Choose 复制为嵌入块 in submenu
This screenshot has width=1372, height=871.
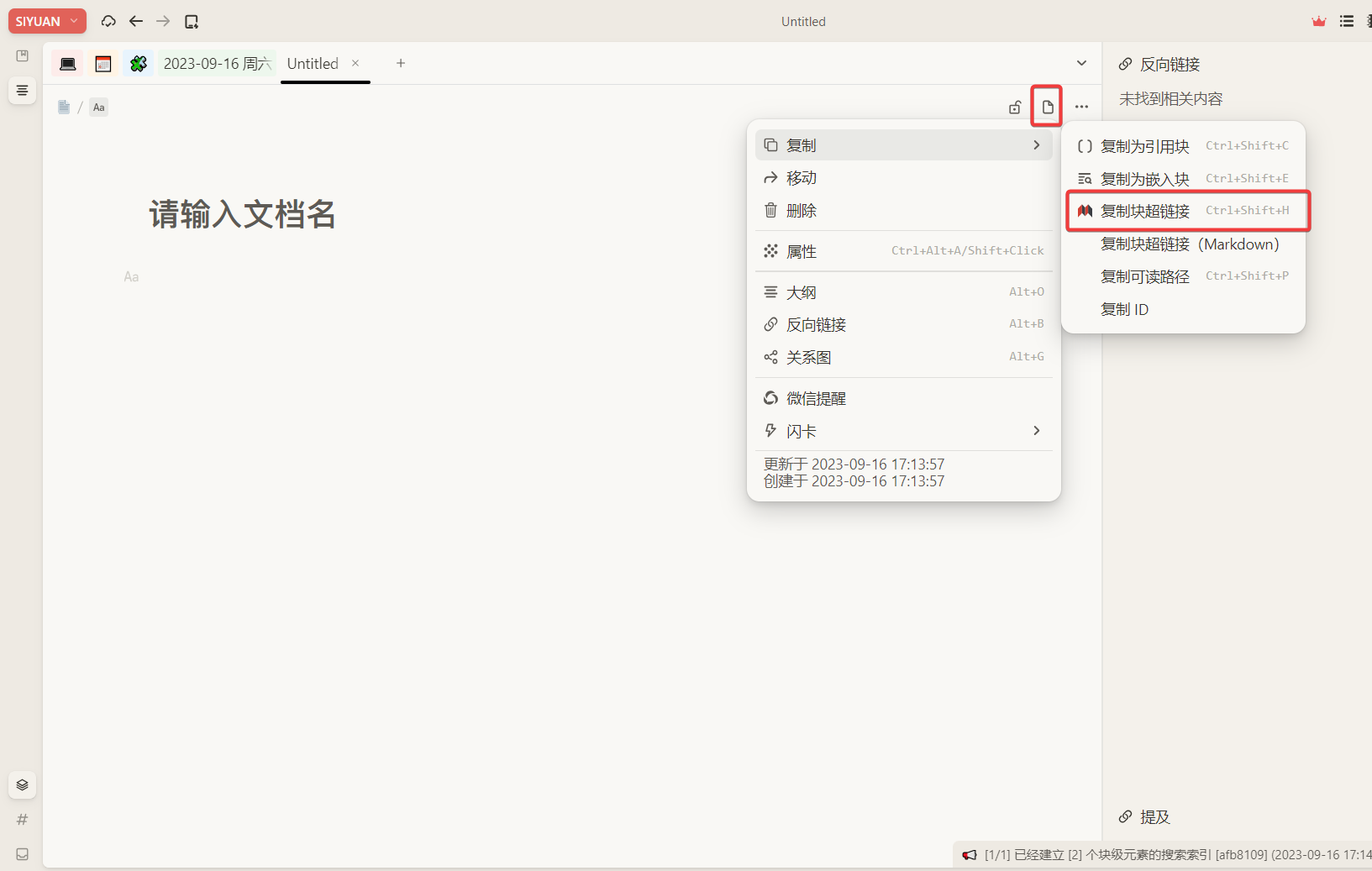coord(1183,179)
